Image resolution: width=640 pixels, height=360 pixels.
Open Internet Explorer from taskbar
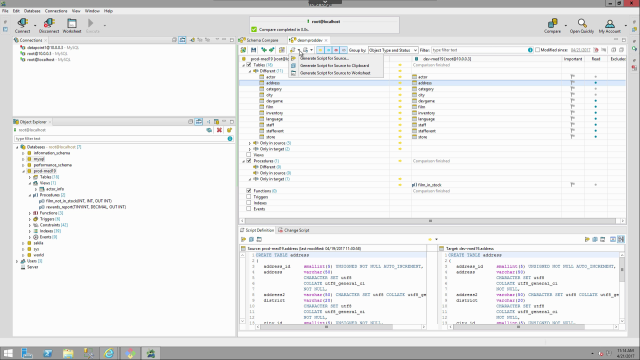click(109, 353)
